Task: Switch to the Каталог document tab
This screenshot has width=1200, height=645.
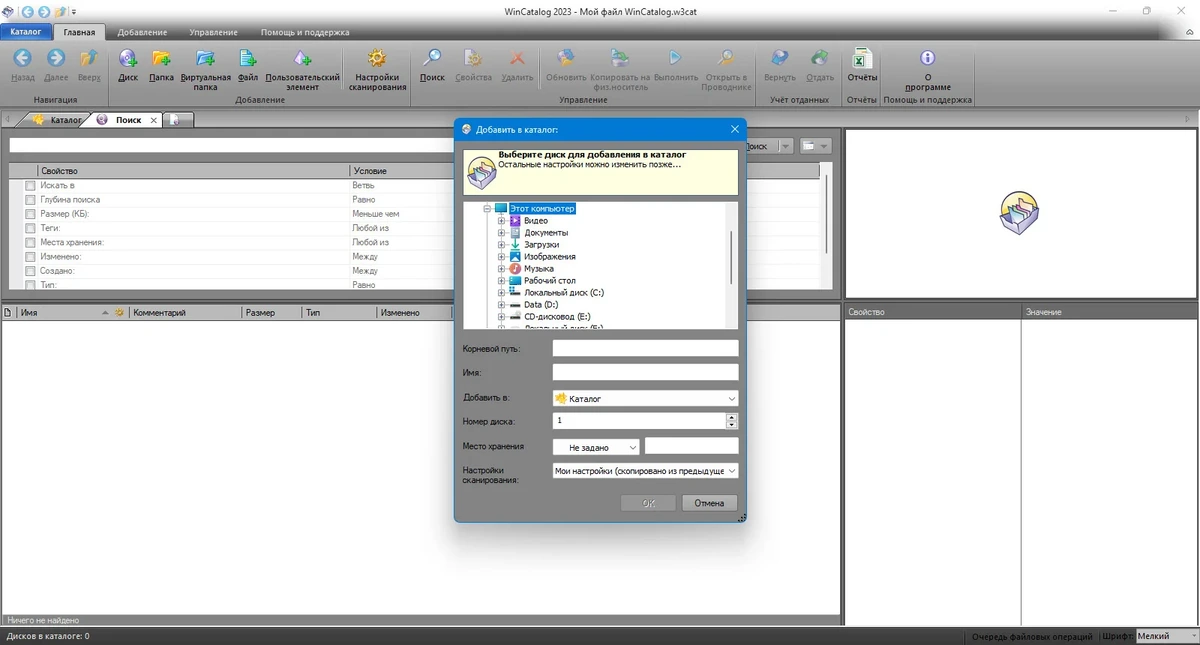Action: 58,120
